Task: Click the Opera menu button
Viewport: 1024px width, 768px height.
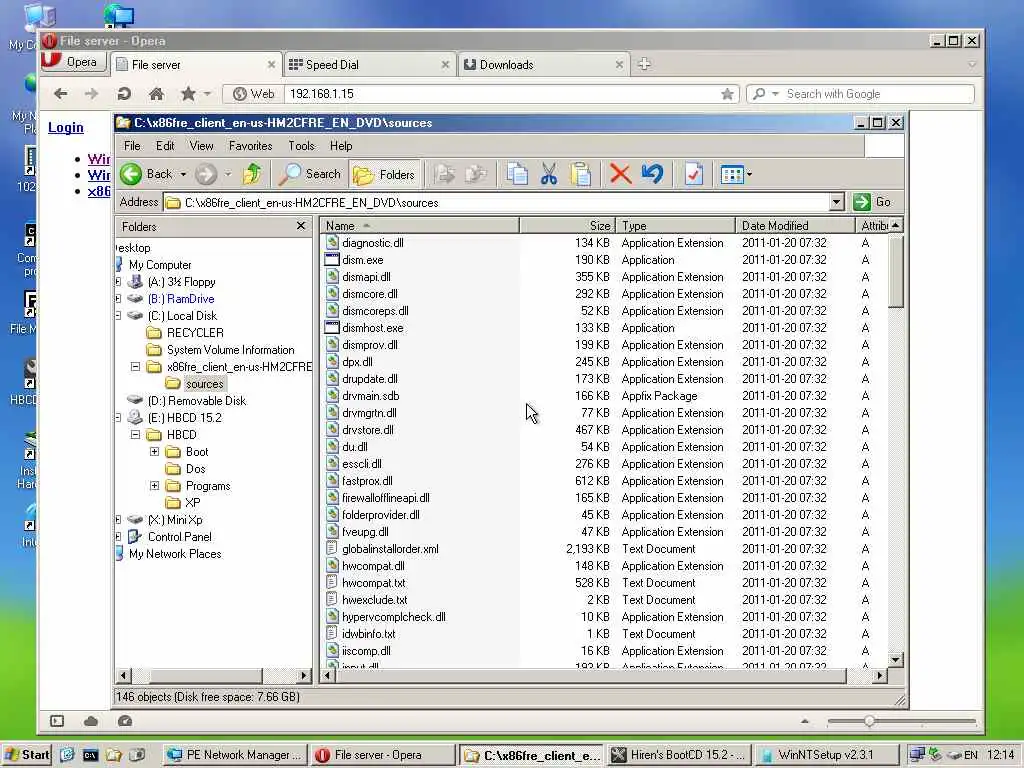Action: (x=73, y=62)
